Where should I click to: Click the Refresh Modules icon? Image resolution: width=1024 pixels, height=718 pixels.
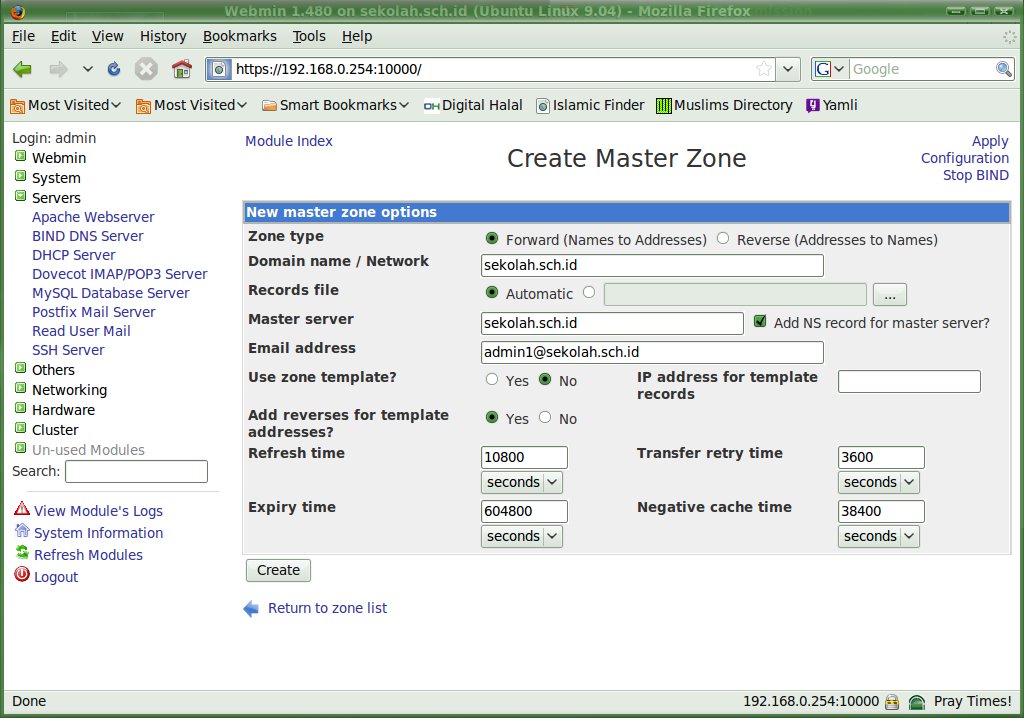pyautogui.click(x=21, y=554)
